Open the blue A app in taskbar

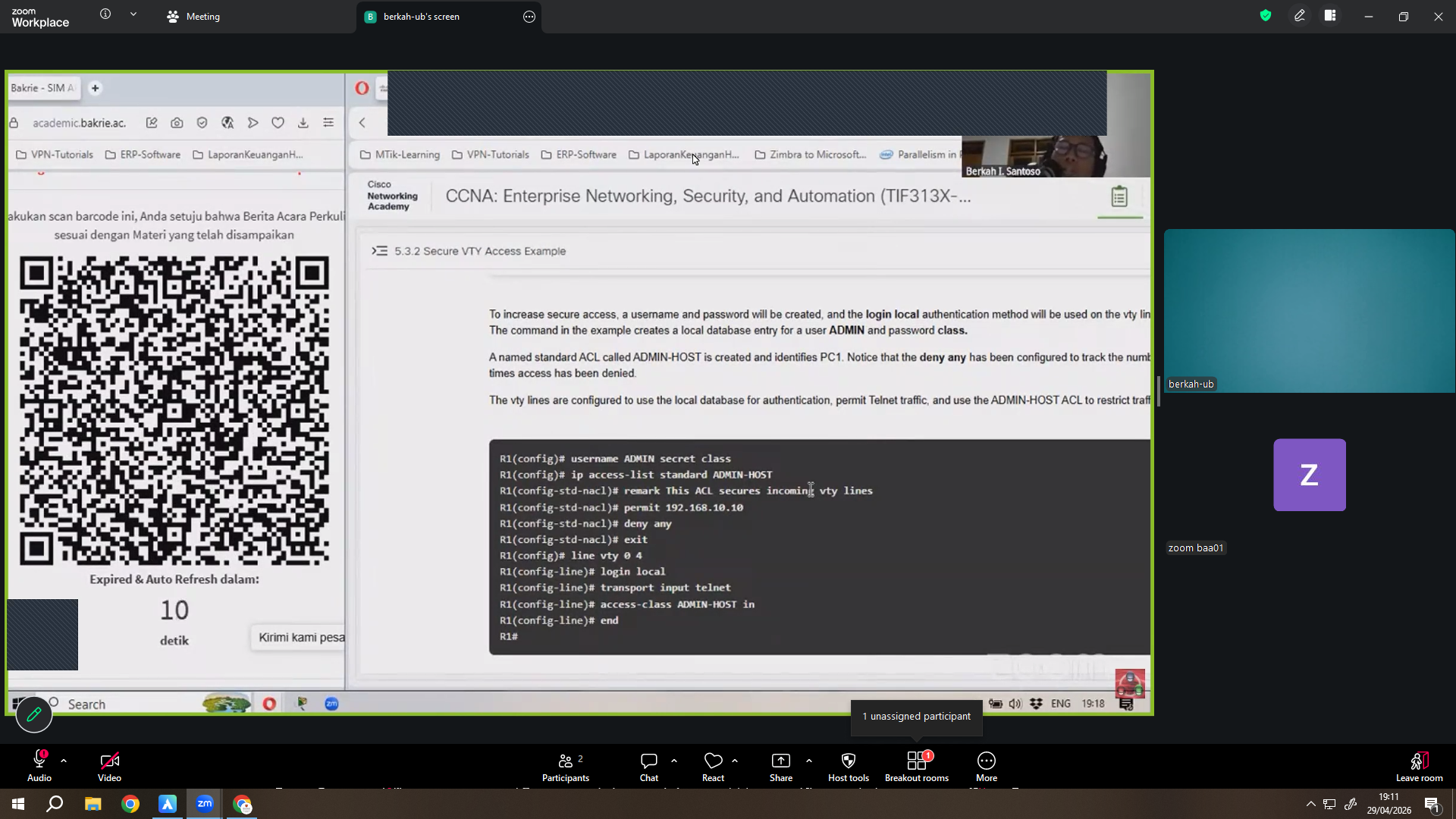(x=168, y=804)
